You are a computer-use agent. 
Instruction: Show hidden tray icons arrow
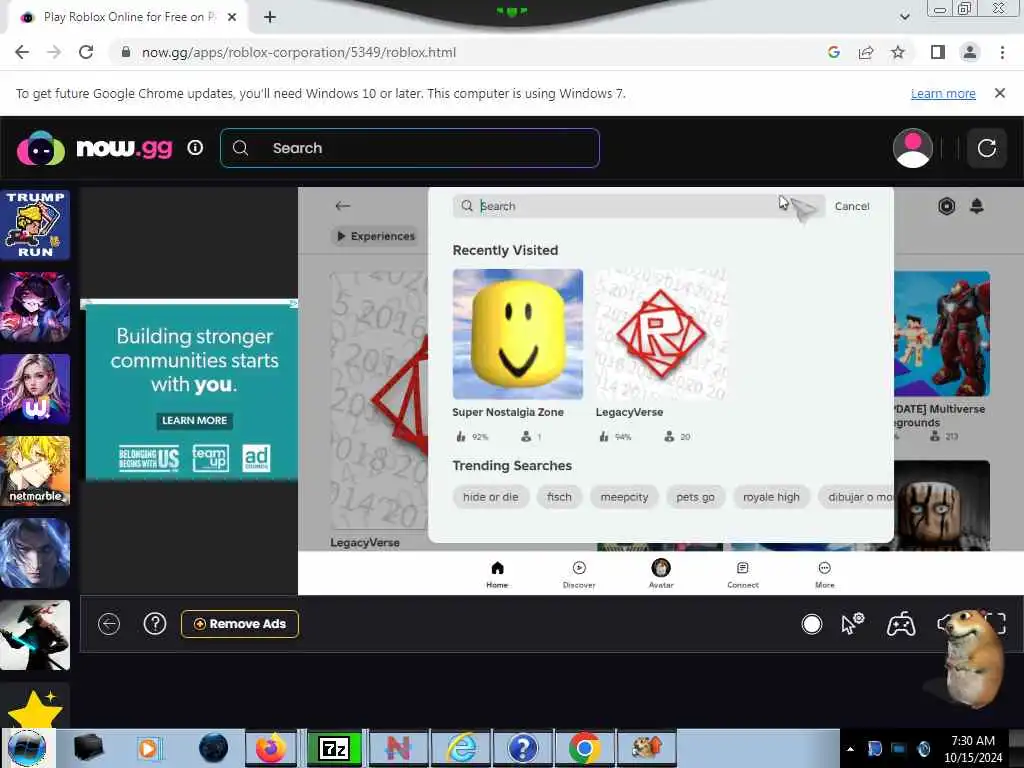click(x=850, y=749)
